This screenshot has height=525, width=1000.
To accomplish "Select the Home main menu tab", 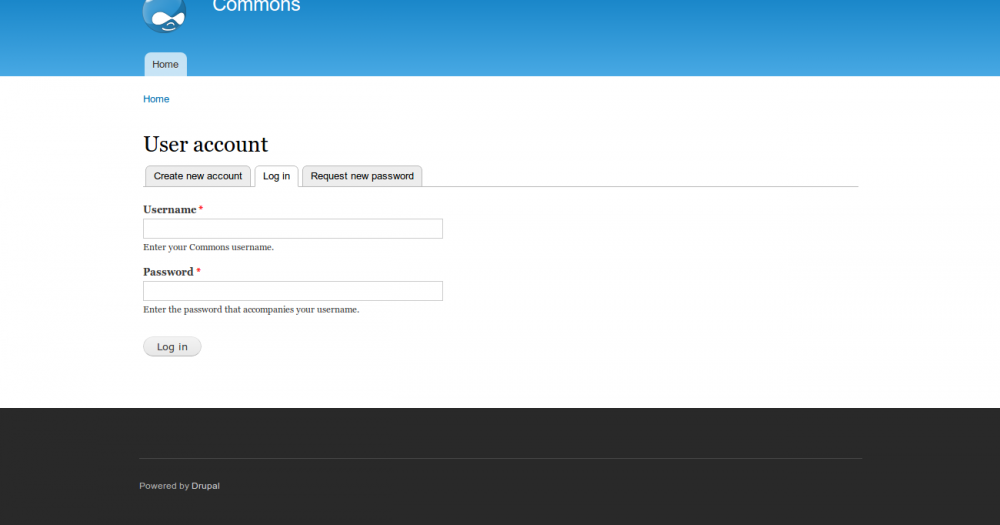I will point(165,64).
